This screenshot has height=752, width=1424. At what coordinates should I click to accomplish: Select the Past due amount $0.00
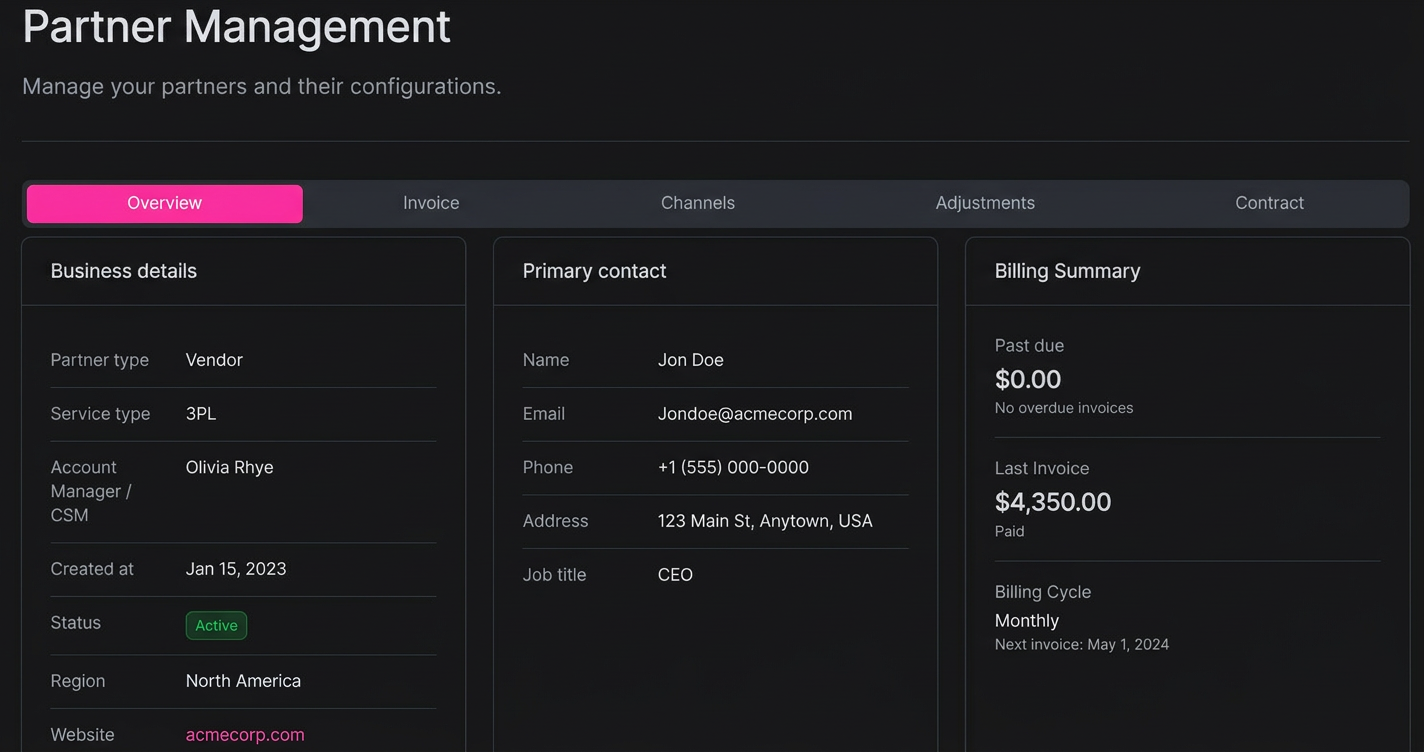click(1028, 379)
